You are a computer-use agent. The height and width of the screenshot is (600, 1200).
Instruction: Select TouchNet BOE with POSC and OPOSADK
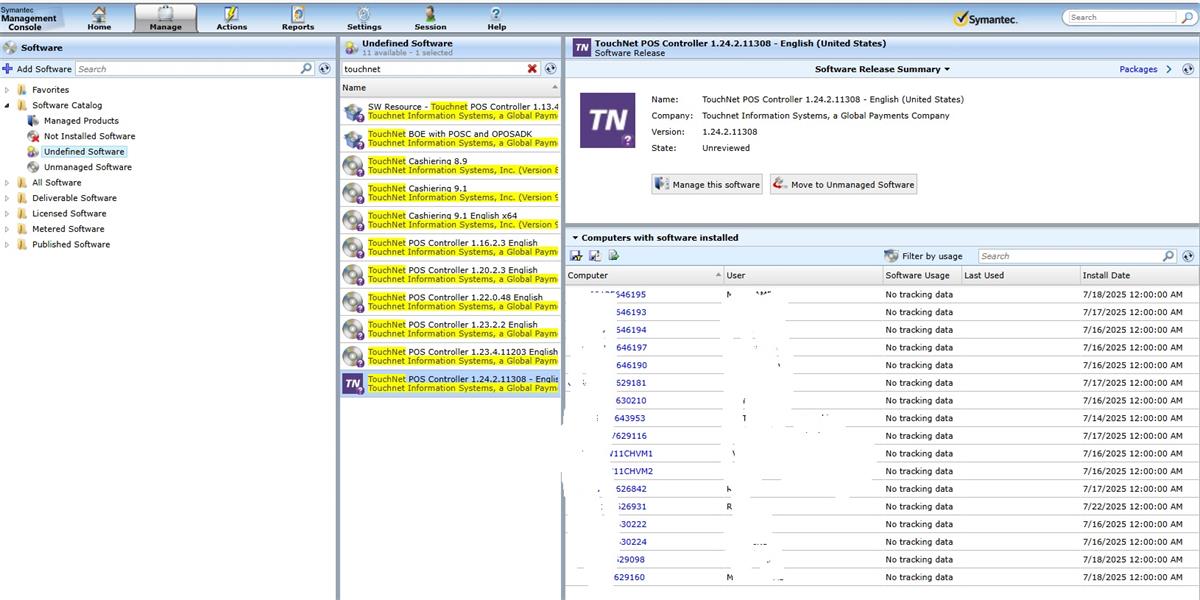(450, 138)
